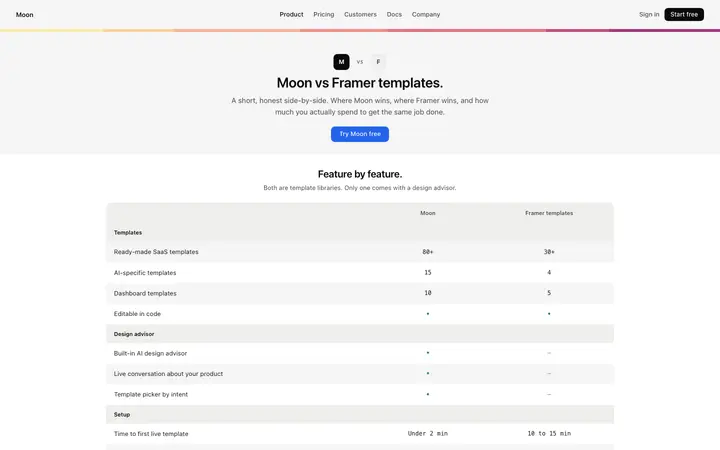Open the Docs nav link
Screen dimensions: 720x450
394,15
